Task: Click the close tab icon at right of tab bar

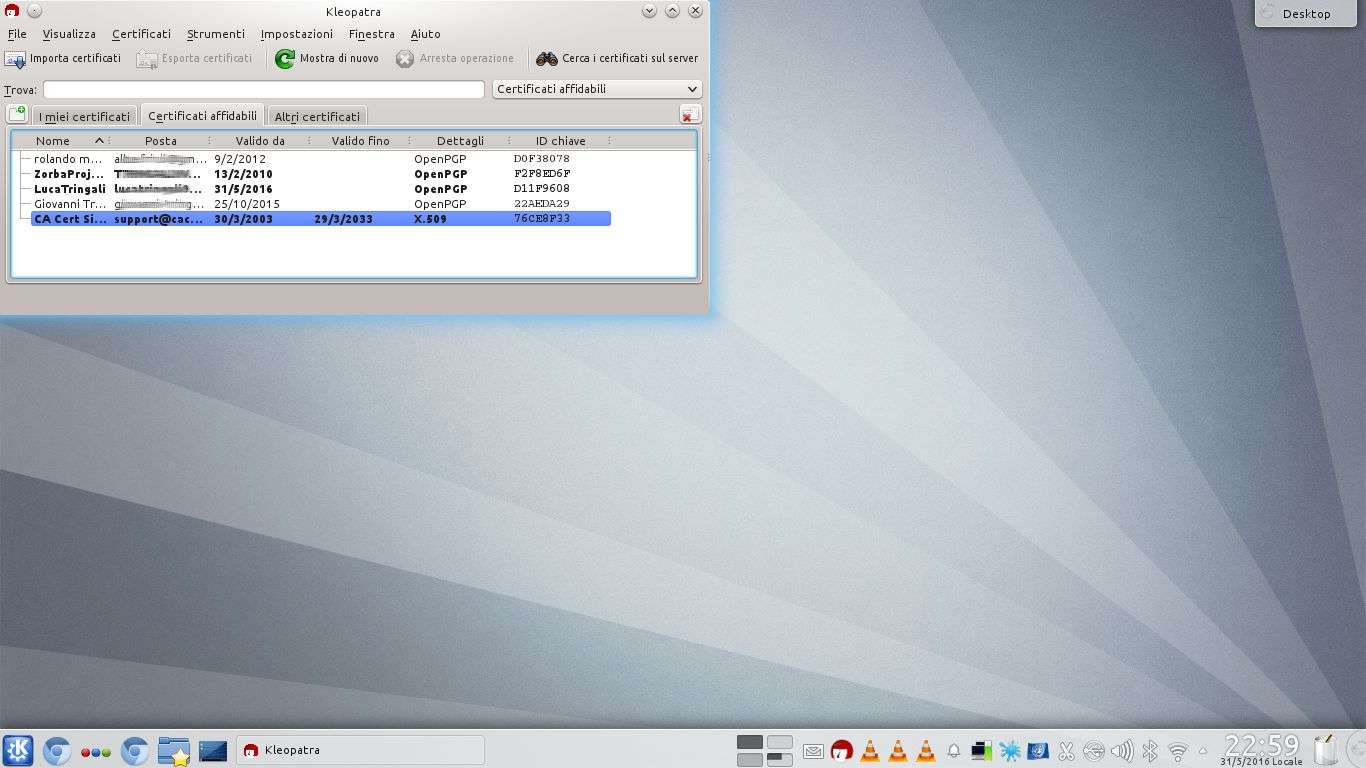Action: pyautogui.click(x=689, y=115)
